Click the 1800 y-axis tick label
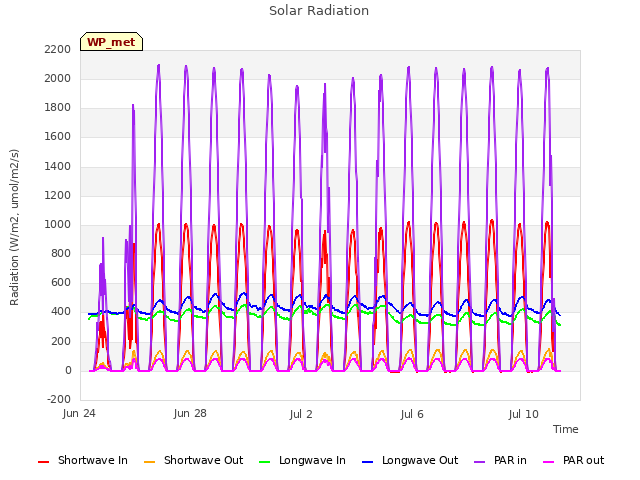Image resolution: width=640 pixels, height=480 pixels. [x=58, y=108]
